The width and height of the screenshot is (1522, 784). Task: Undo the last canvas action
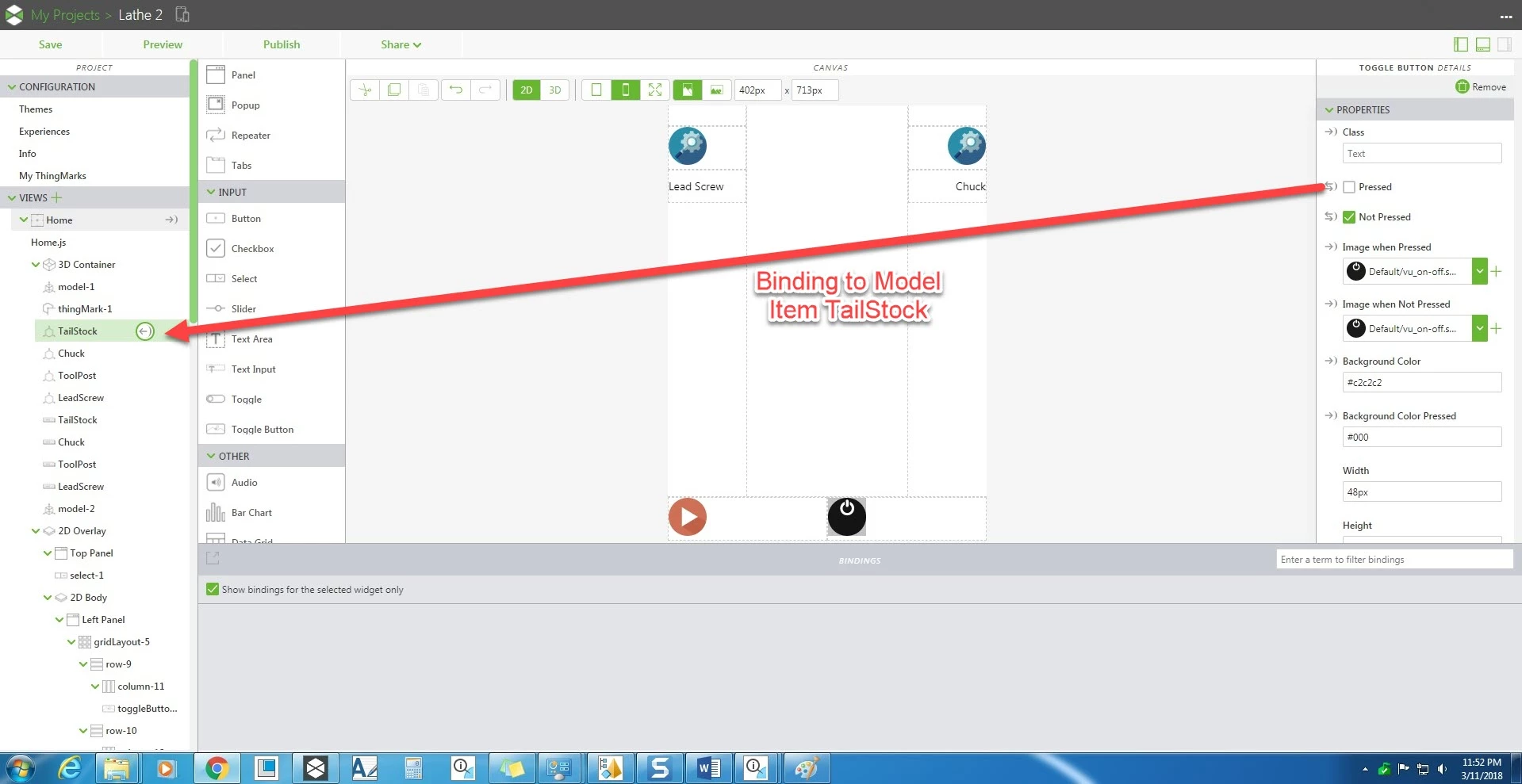456,90
